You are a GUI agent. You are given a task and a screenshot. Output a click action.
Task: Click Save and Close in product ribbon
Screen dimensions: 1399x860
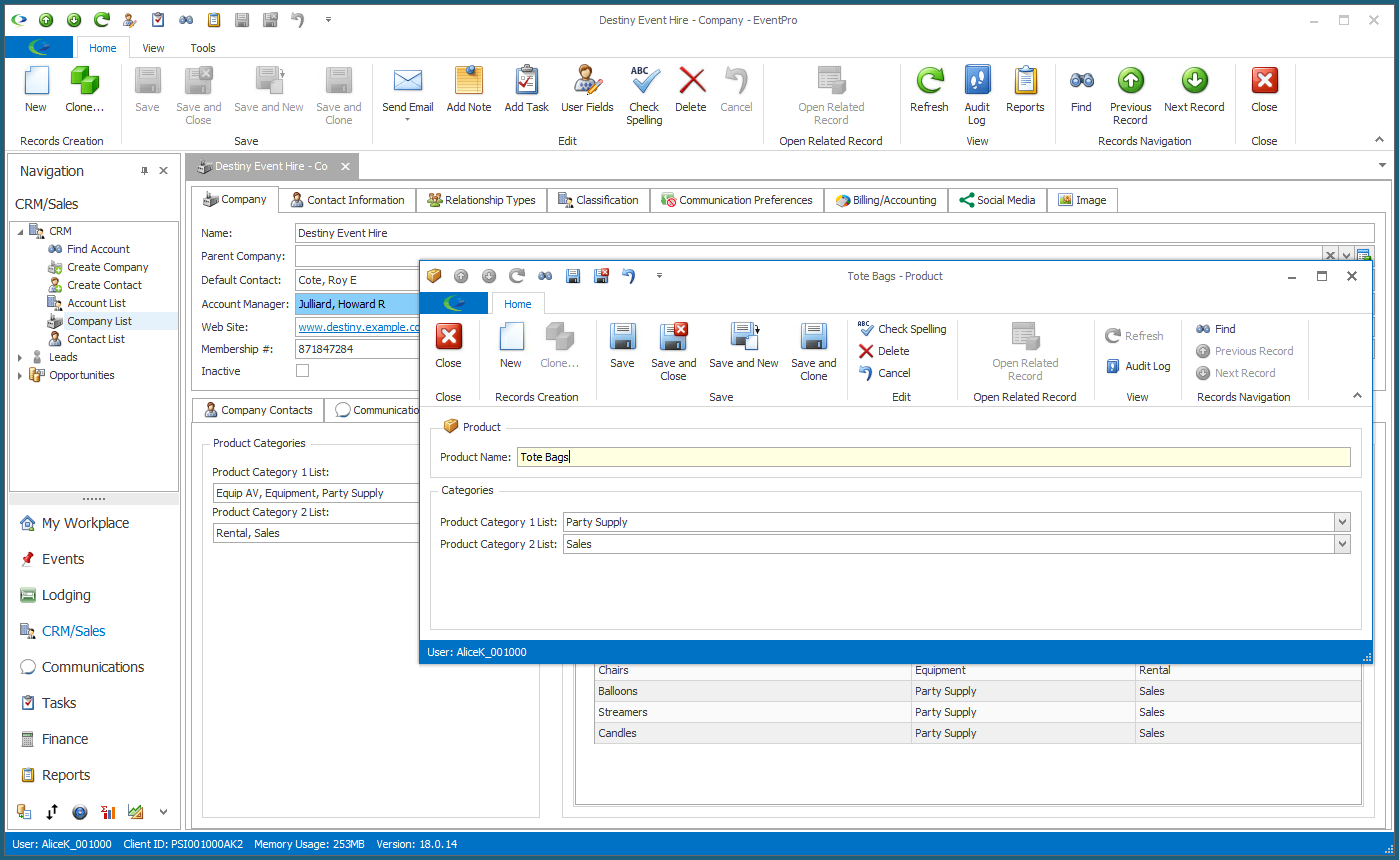coord(673,352)
